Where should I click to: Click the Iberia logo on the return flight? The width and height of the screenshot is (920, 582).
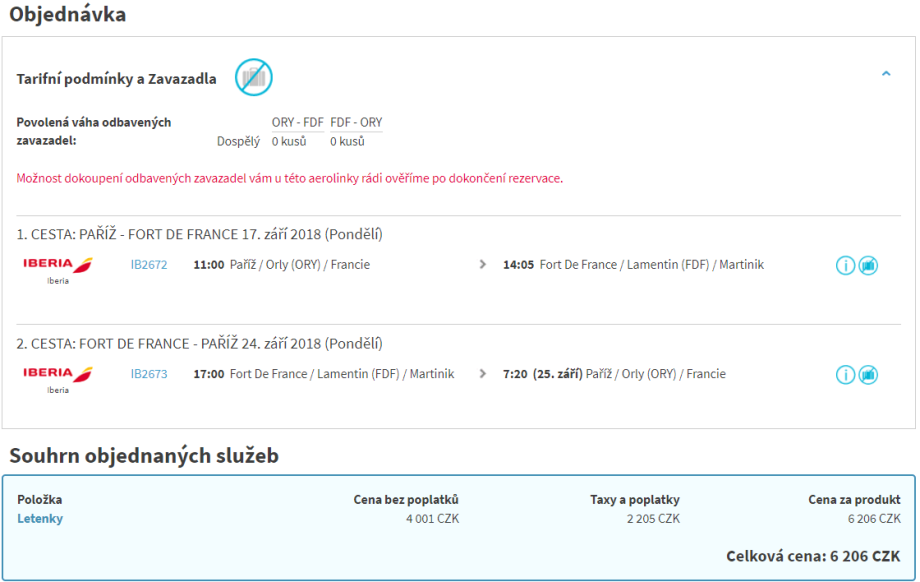[x=57, y=375]
